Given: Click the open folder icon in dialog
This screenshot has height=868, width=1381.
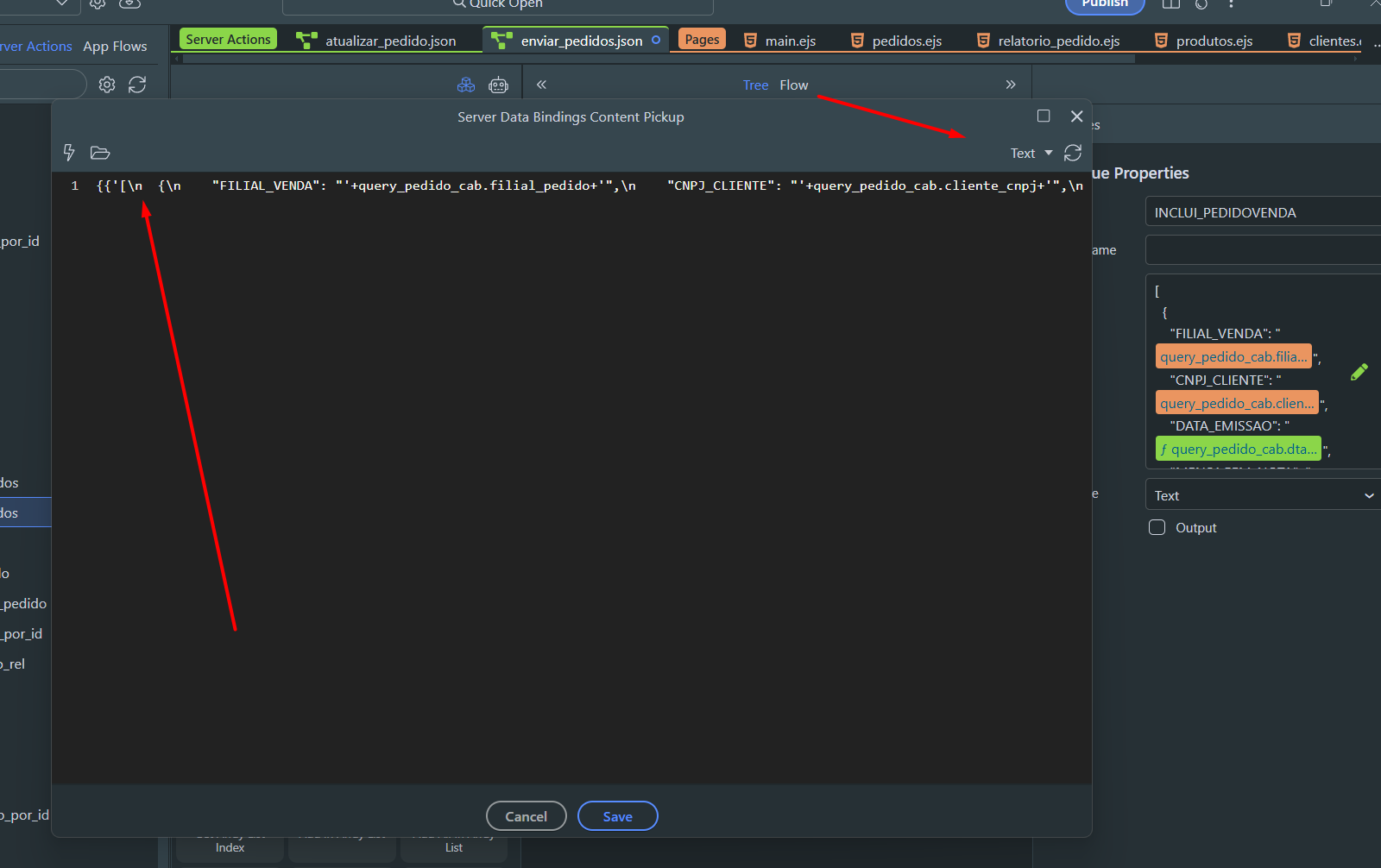Looking at the screenshot, I should tap(100, 153).
